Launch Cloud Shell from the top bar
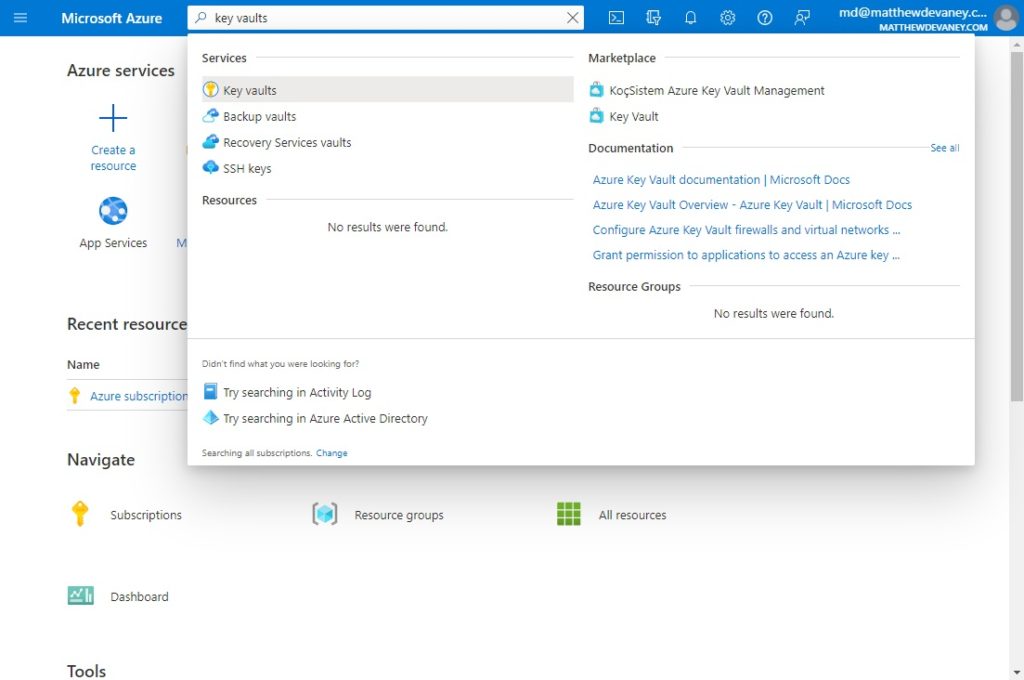 616,18
